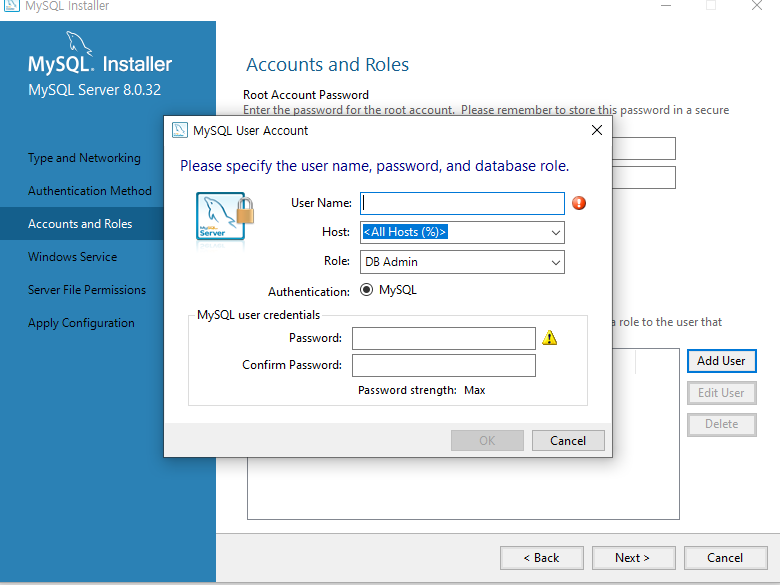The image size is (780, 585).
Task: Focus the Password input field
Action: [444, 338]
